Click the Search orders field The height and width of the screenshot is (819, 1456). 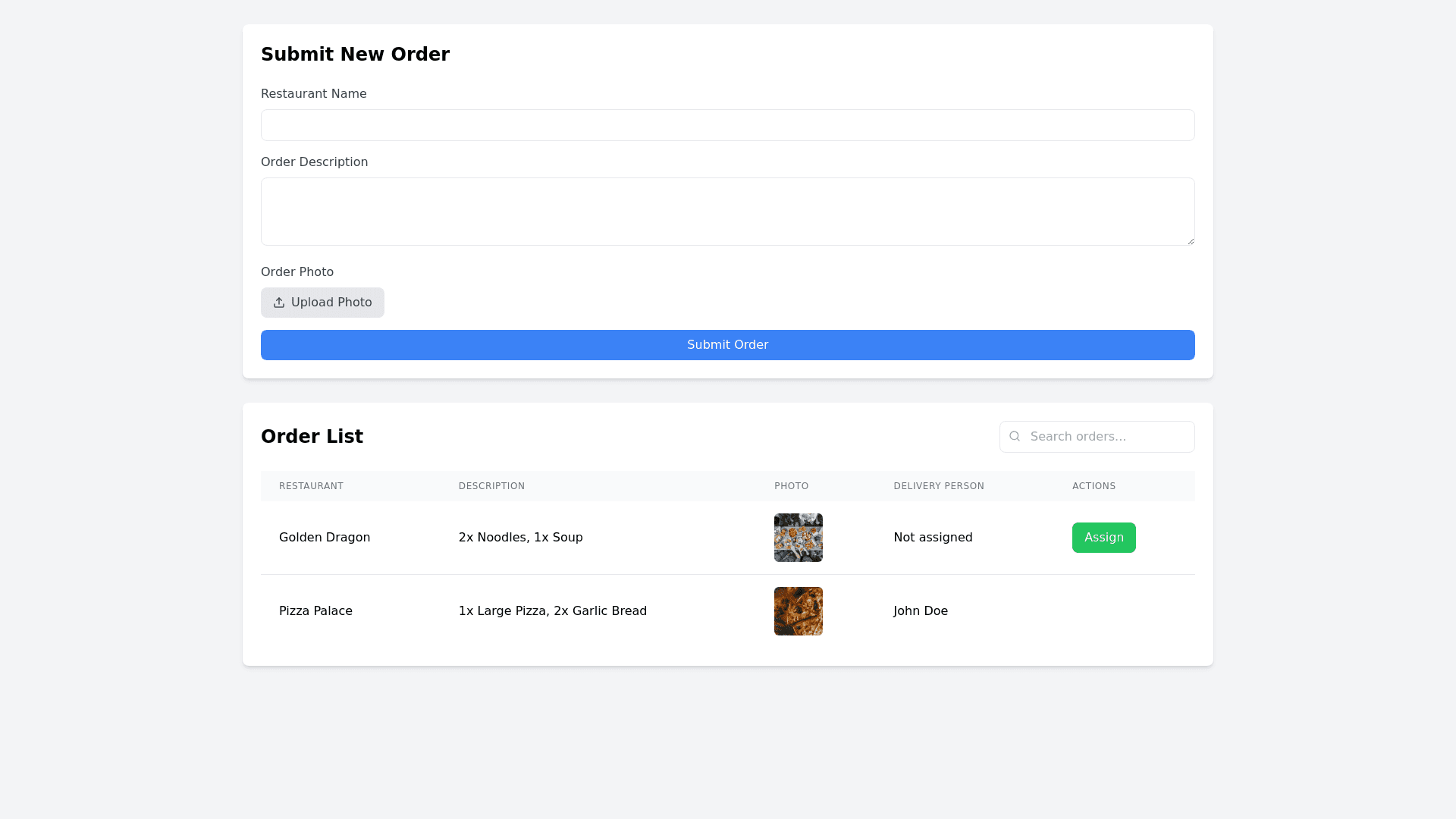click(x=1107, y=437)
